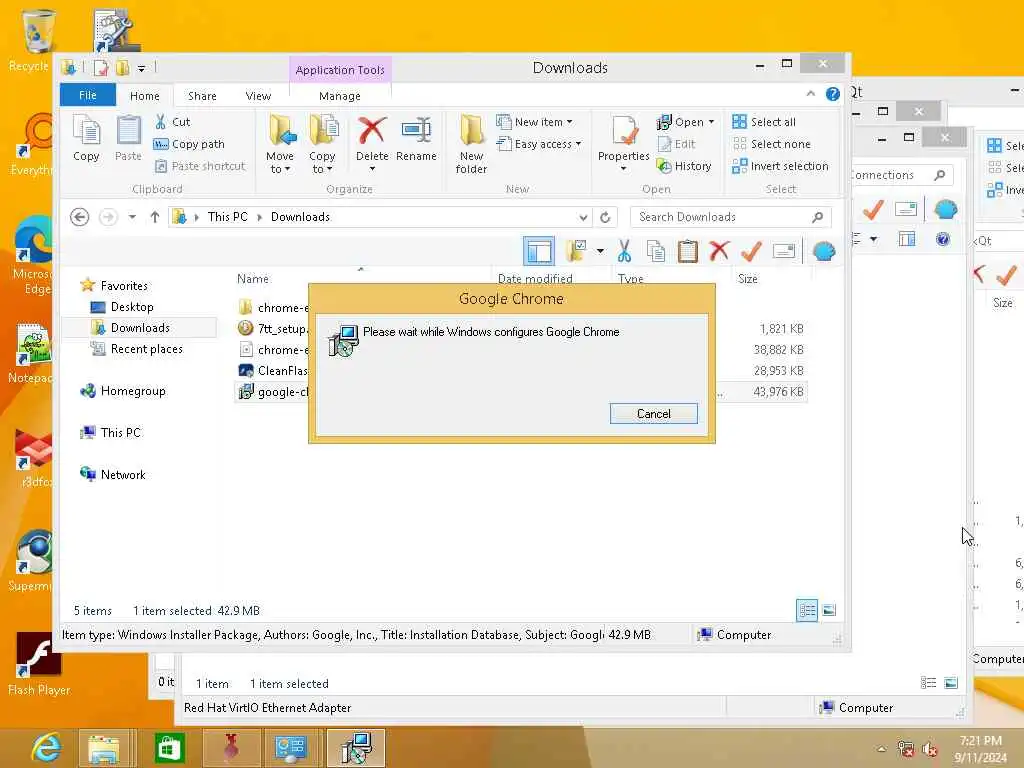
Task: Open the Easy access dropdown
Action: [539, 144]
